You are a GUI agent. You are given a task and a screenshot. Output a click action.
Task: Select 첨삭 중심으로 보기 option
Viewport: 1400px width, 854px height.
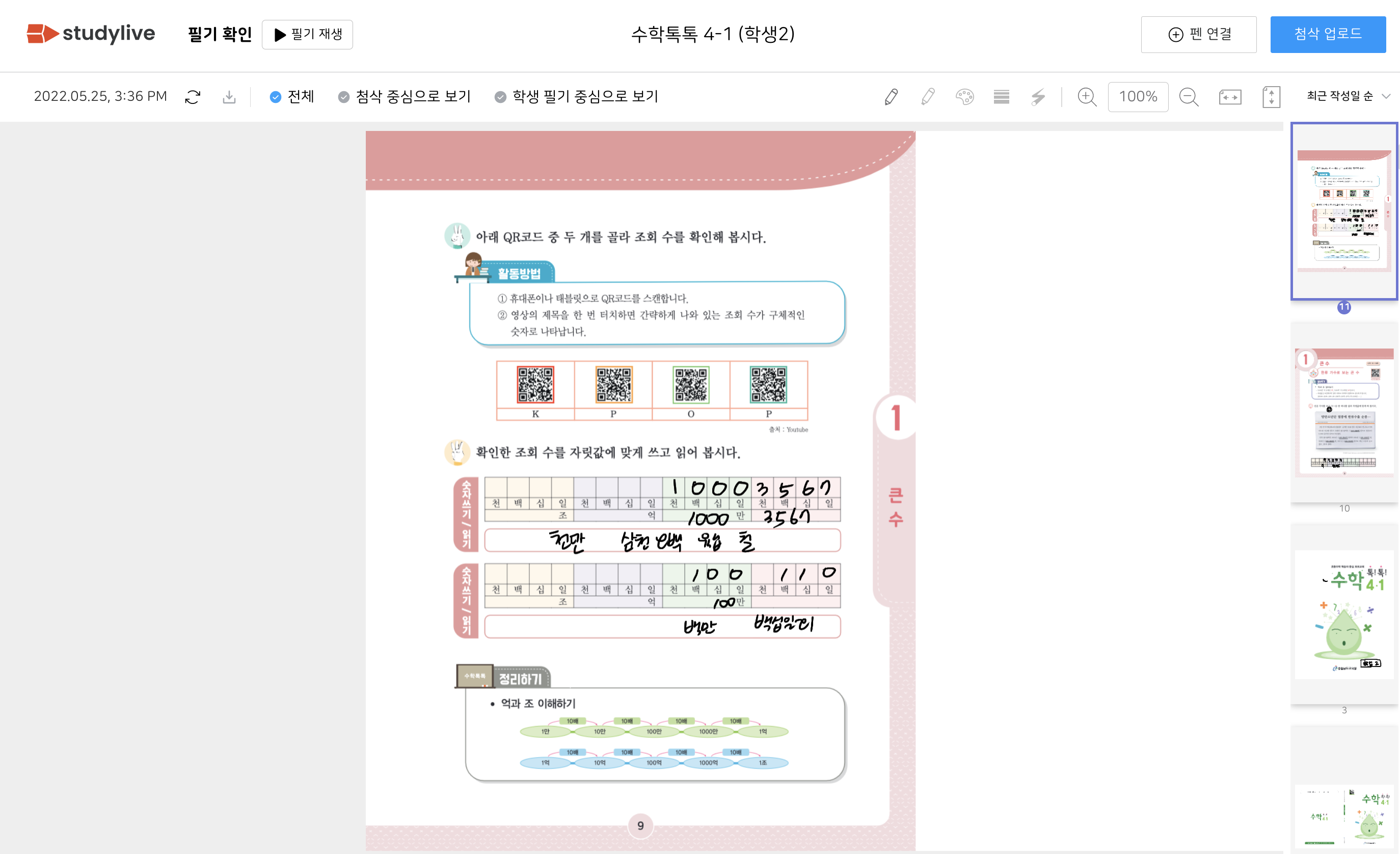point(405,97)
